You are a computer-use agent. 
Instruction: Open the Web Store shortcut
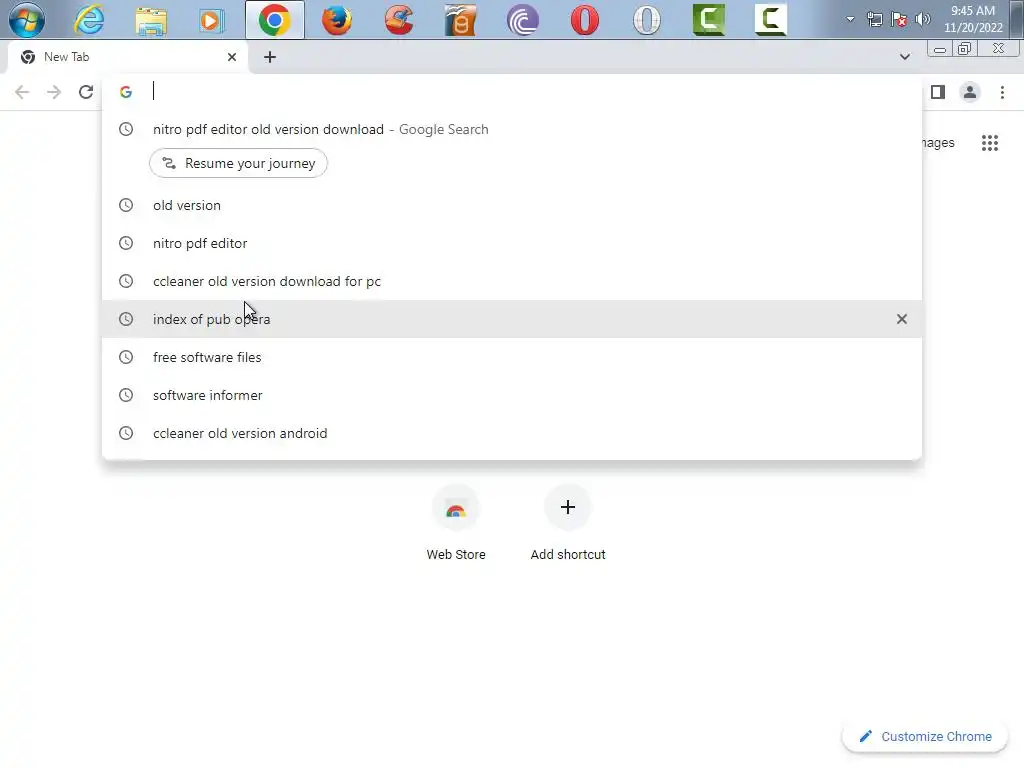point(456,523)
